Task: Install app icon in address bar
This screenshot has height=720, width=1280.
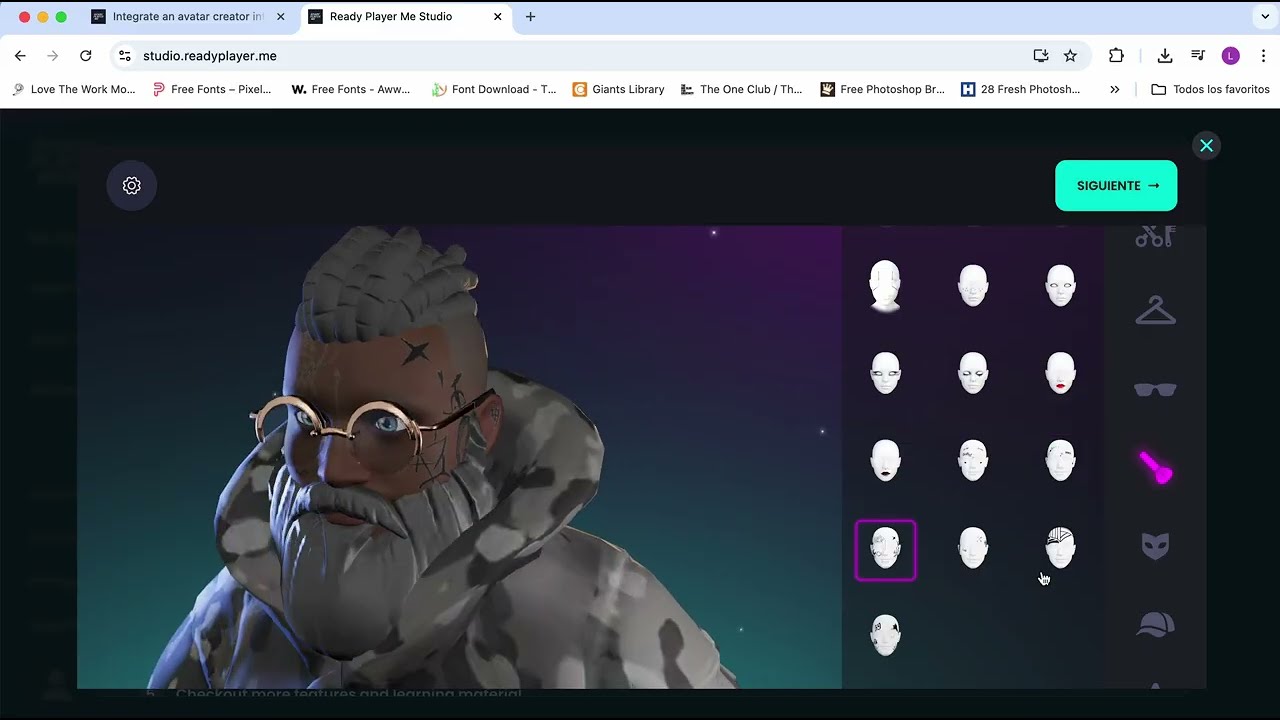Action: point(1040,56)
